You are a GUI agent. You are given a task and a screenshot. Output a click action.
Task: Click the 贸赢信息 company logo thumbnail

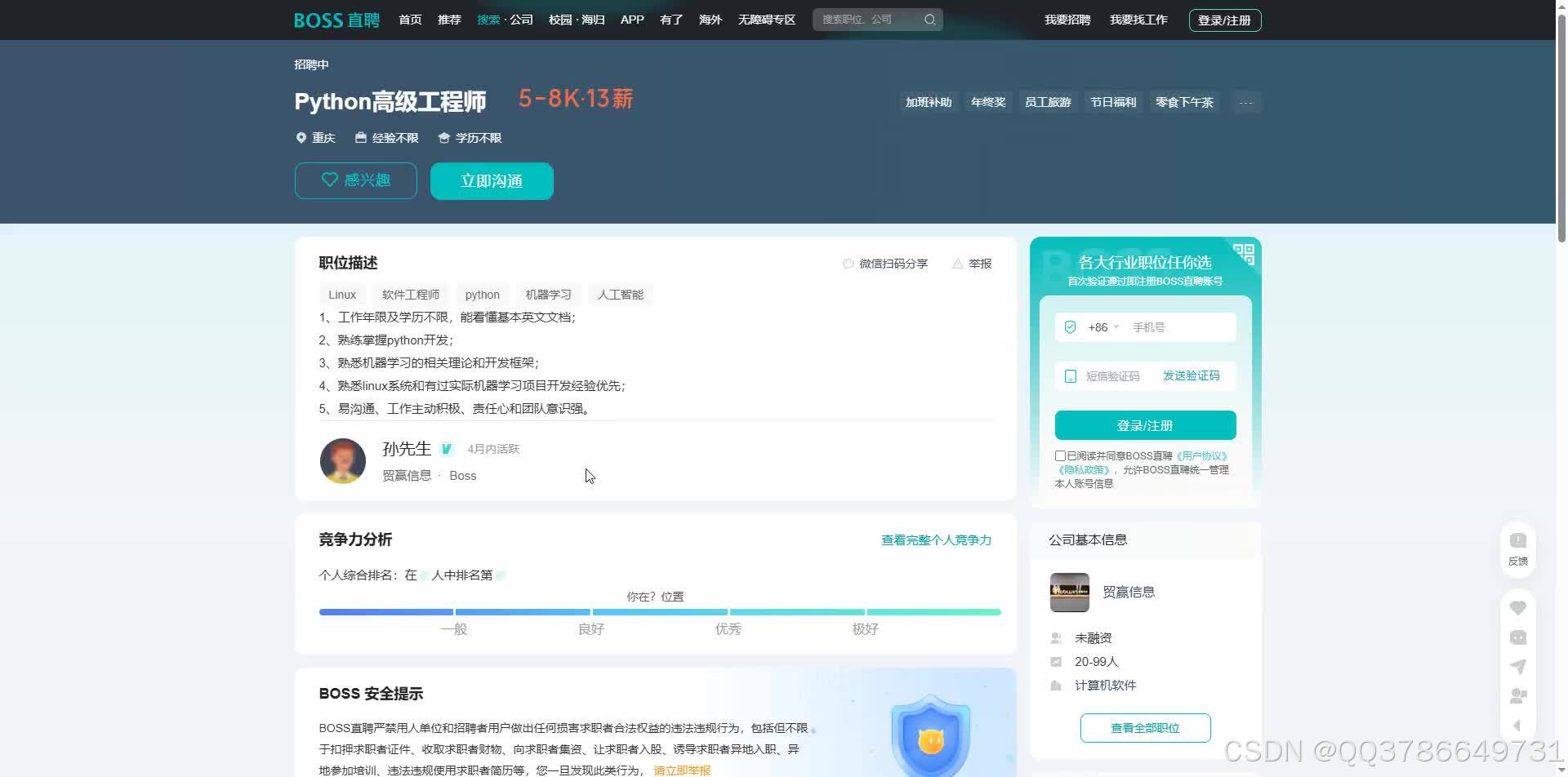tap(1070, 593)
